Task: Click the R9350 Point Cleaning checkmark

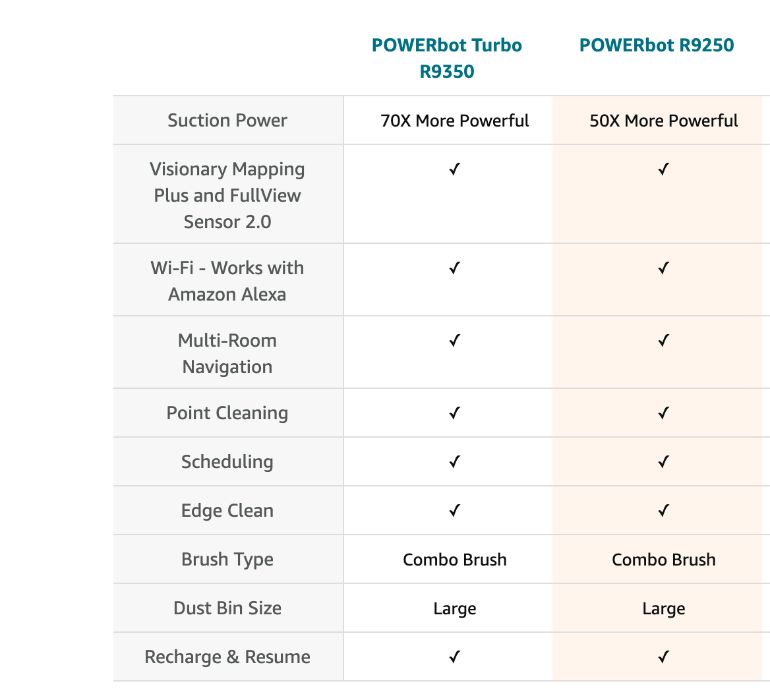Action: coord(454,413)
